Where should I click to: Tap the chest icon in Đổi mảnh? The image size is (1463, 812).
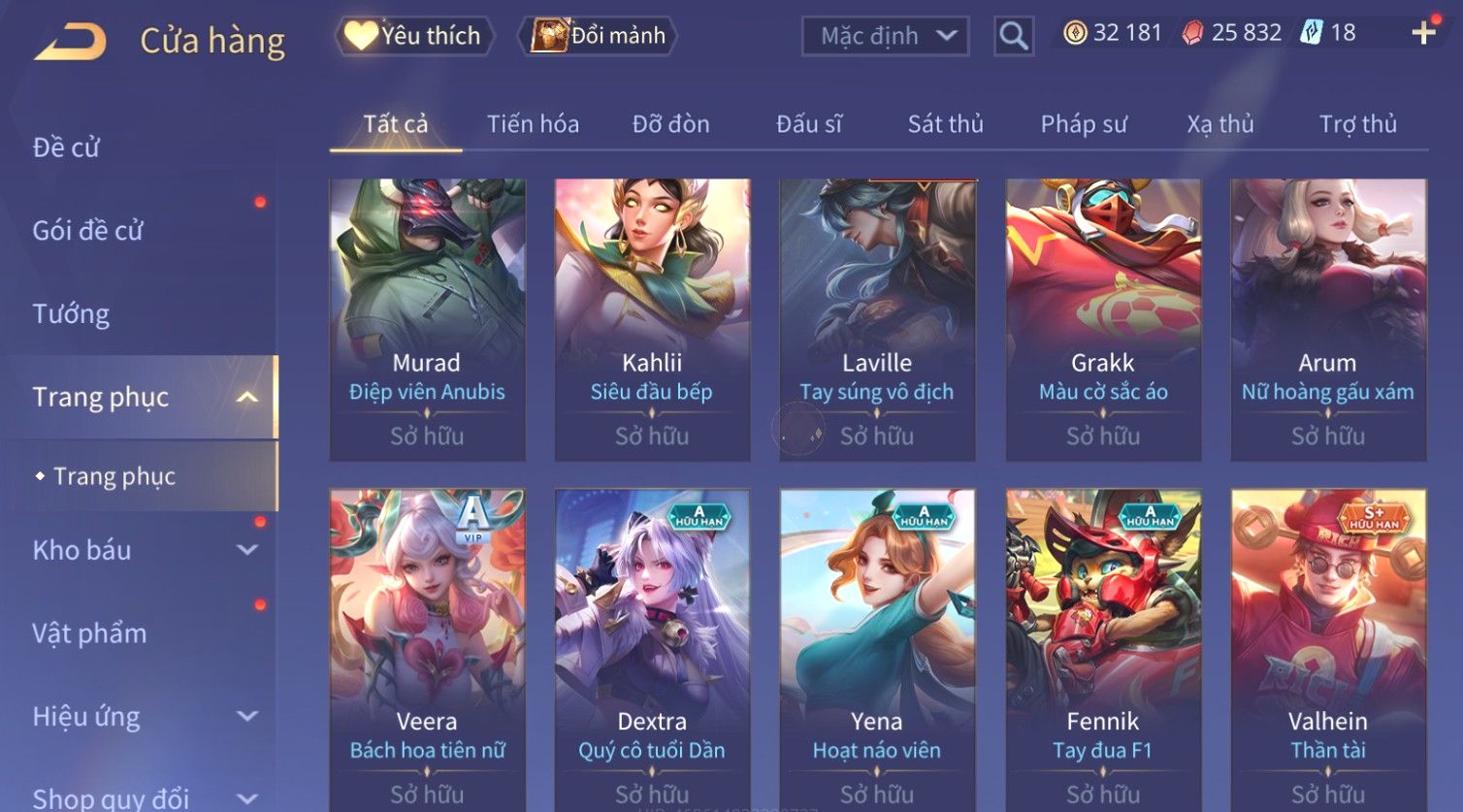pyautogui.click(x=548, y=36)
